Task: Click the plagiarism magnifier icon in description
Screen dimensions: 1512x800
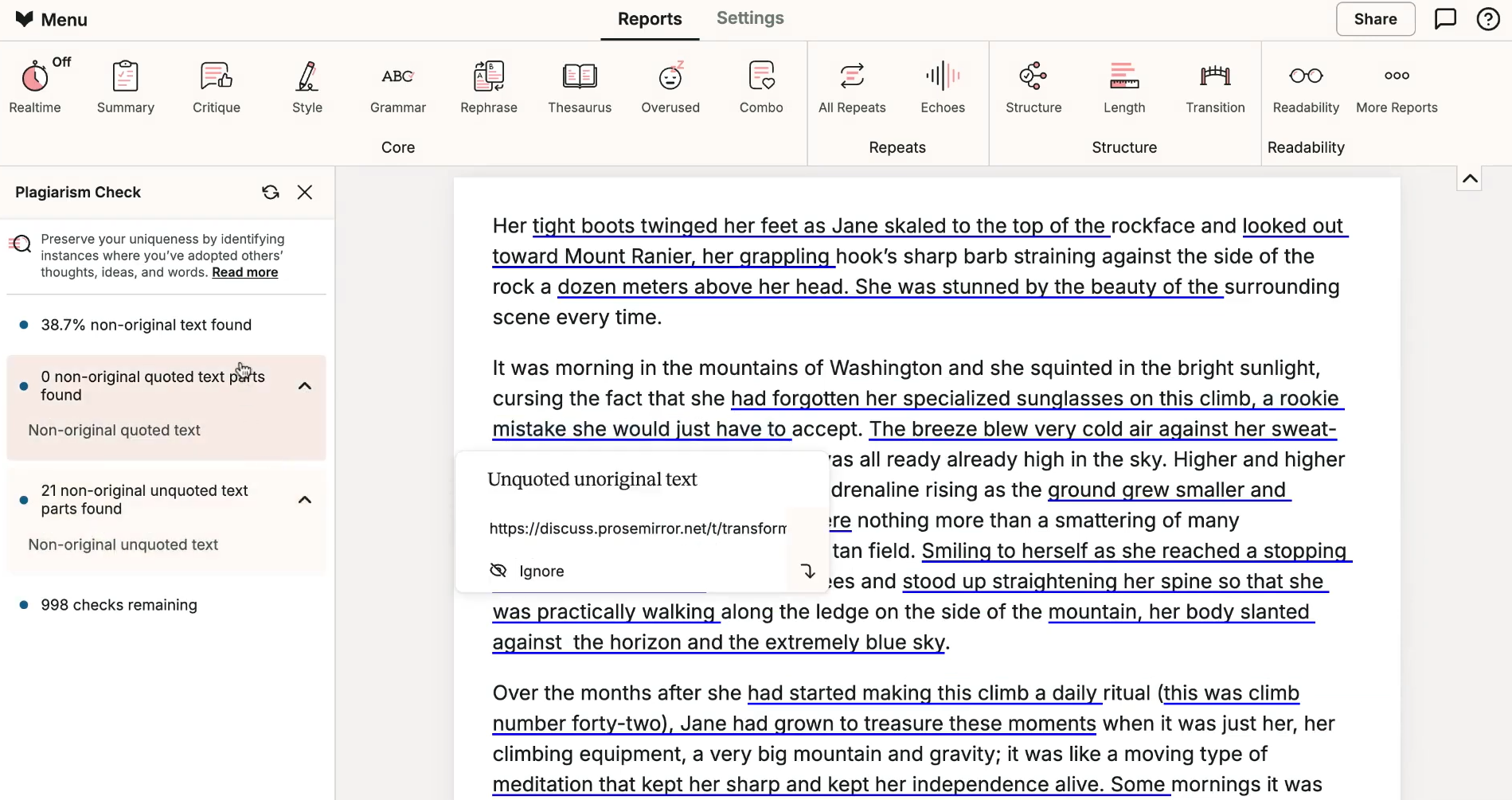Action: tap(20, 244)
